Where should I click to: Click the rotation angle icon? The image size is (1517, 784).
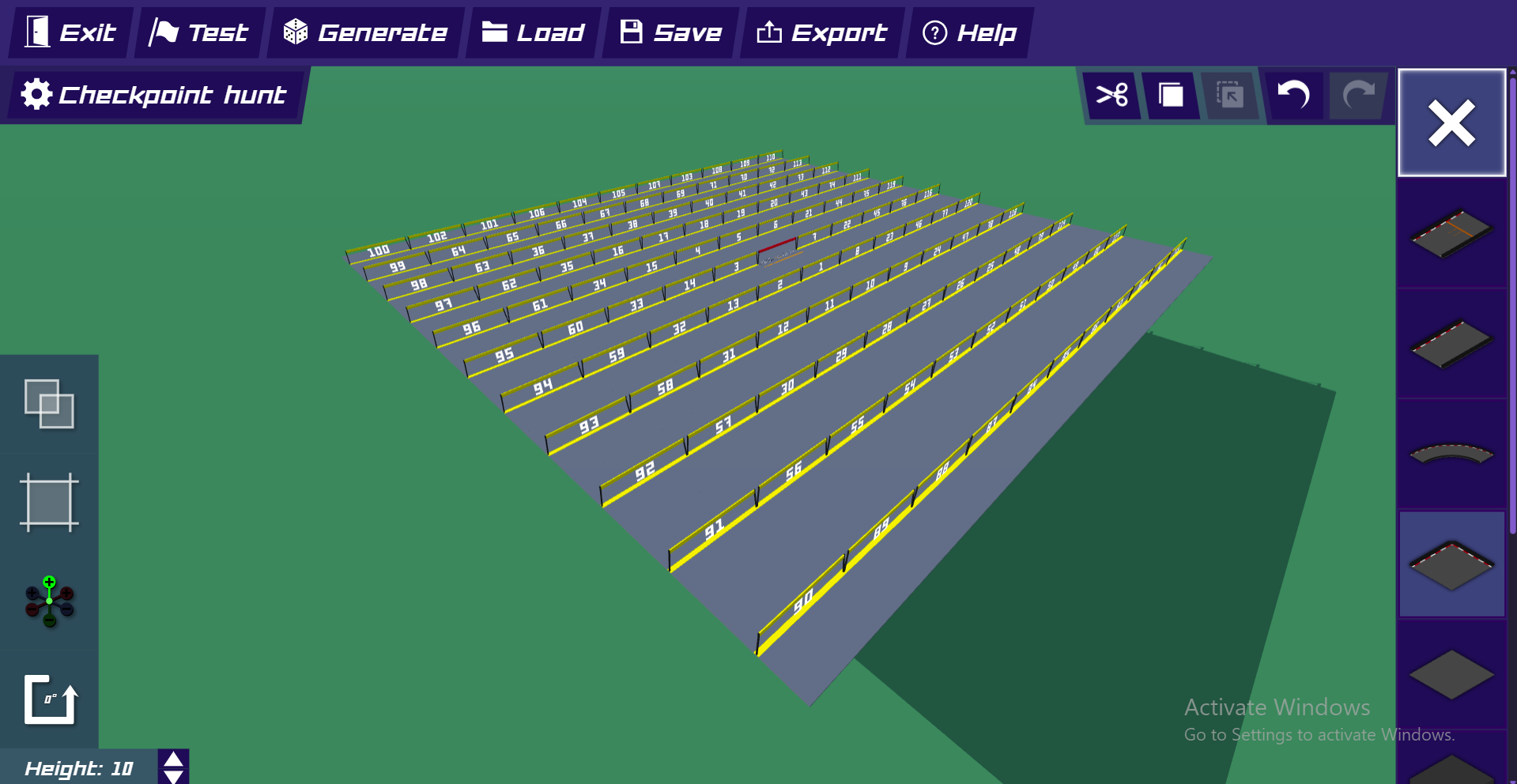click(x=51, y=699)
